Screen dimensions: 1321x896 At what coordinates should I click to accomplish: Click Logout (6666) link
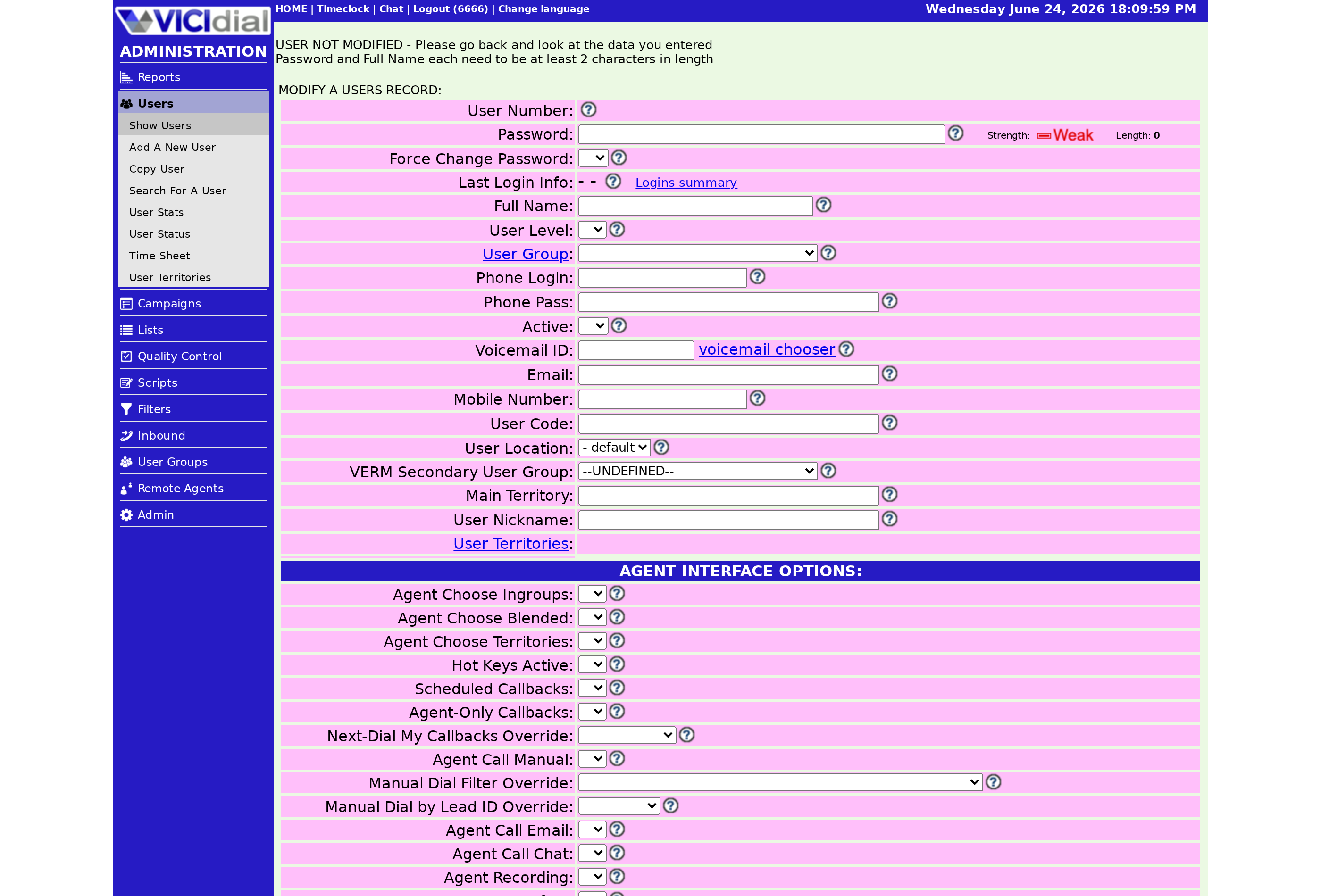tap(450, 9)
